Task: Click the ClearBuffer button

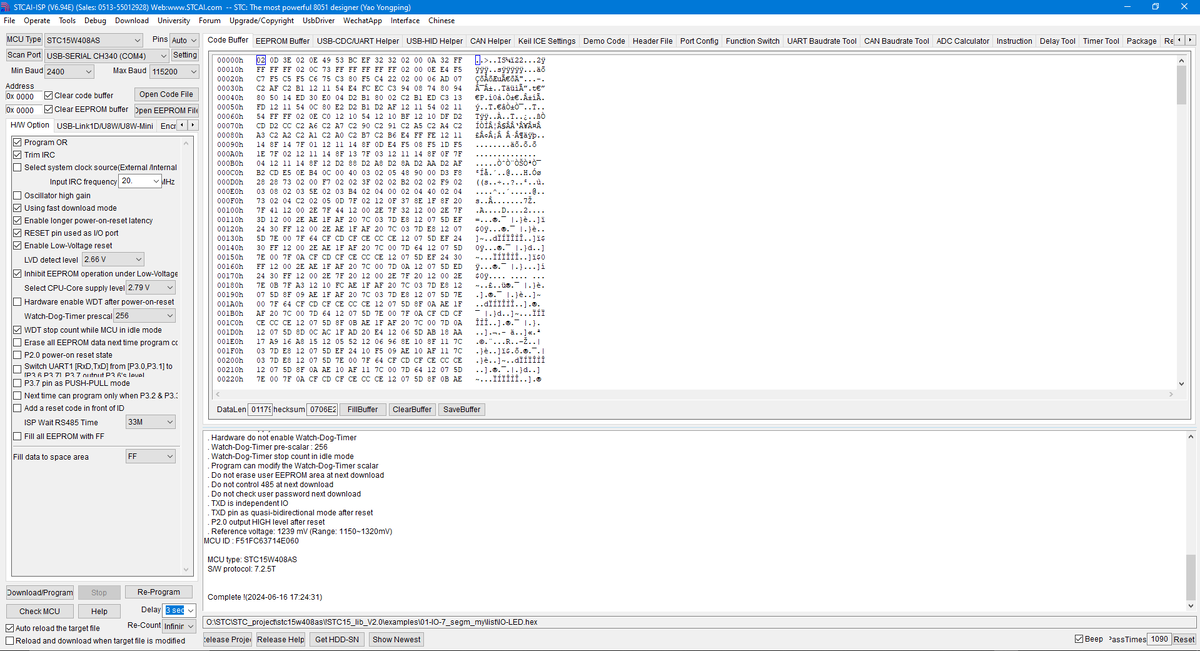Action: (x=411, y=409)
